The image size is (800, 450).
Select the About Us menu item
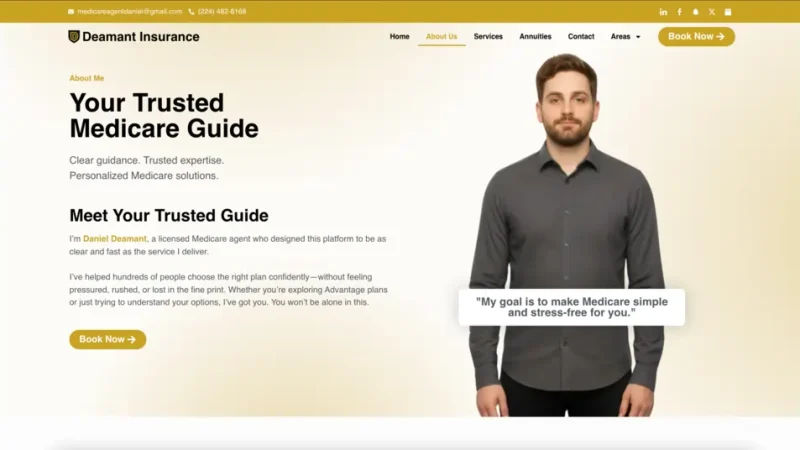441,37
